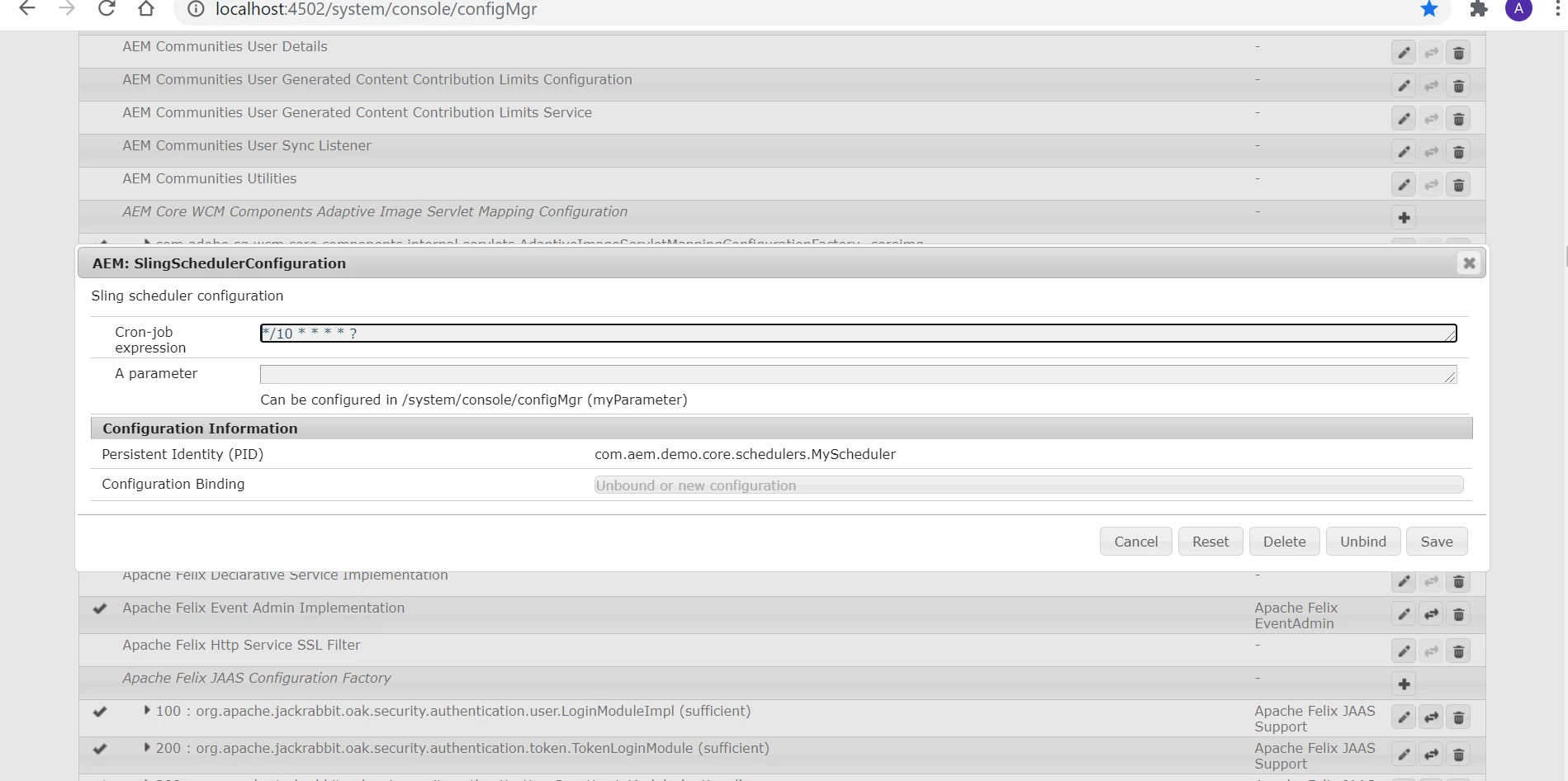Screen dimensions: 1568x781
Task: Open 200 TokenLoginModule configuration text
Action: pyautogui.click(x=462, y=748)
